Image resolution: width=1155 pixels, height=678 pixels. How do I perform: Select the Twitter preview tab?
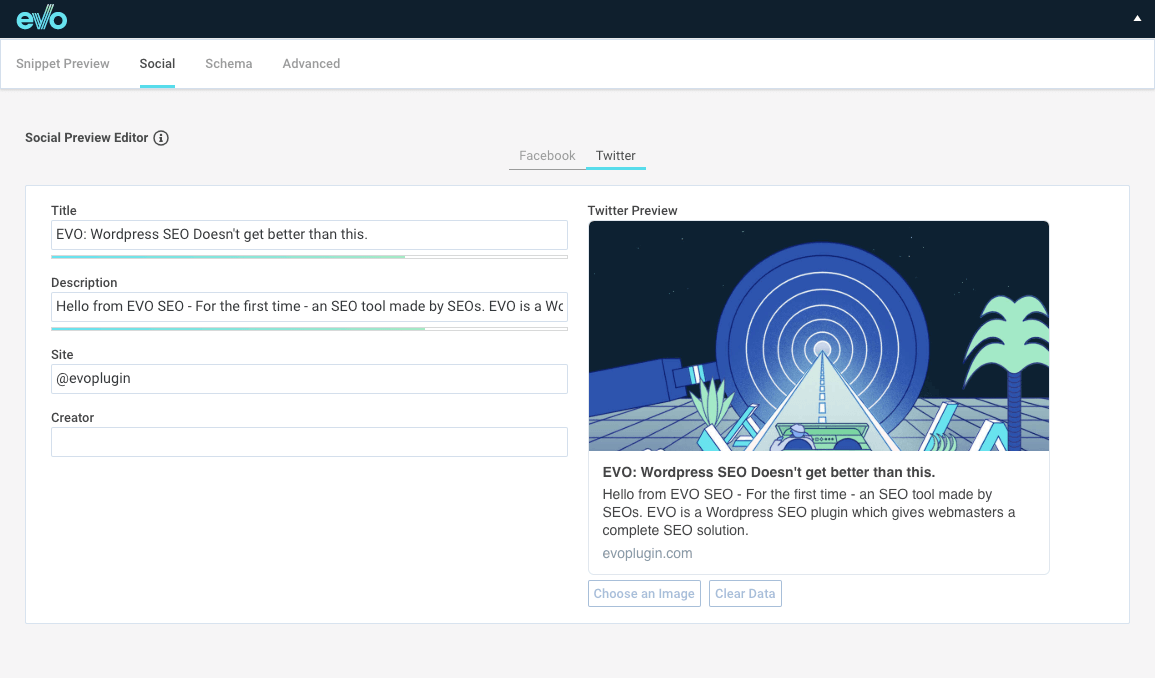tap(616, 155)
